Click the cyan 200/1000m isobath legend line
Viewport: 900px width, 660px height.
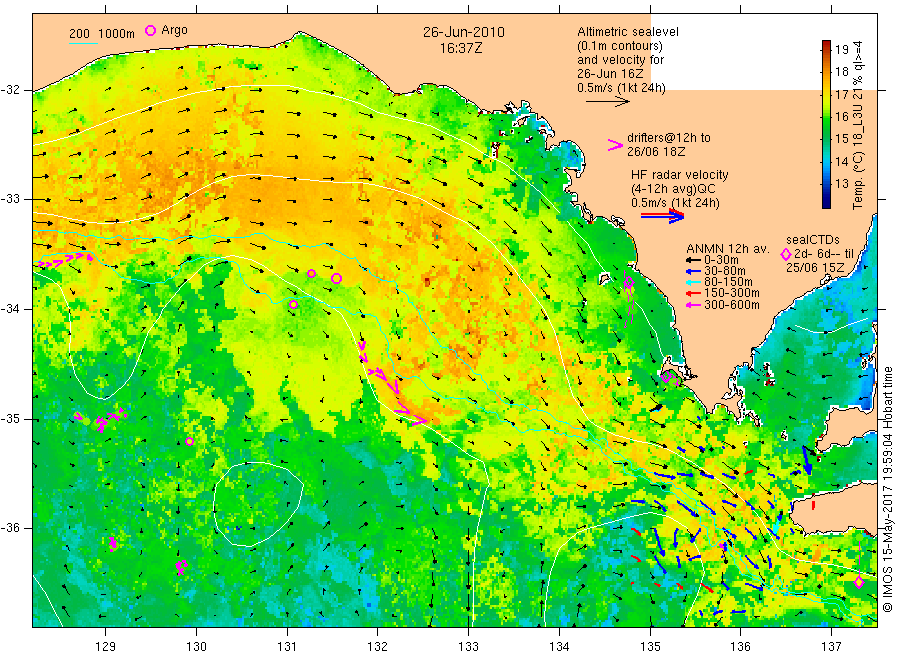tap(83, 42)
